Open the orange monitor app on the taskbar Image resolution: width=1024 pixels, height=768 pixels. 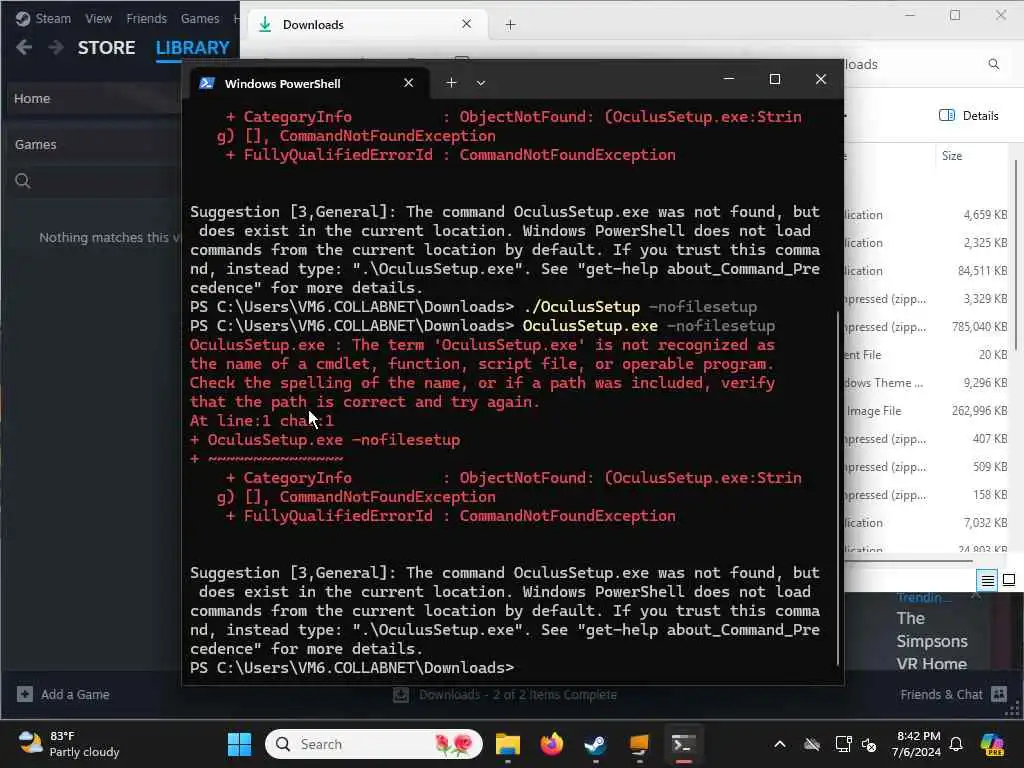(x=639, y=744)
